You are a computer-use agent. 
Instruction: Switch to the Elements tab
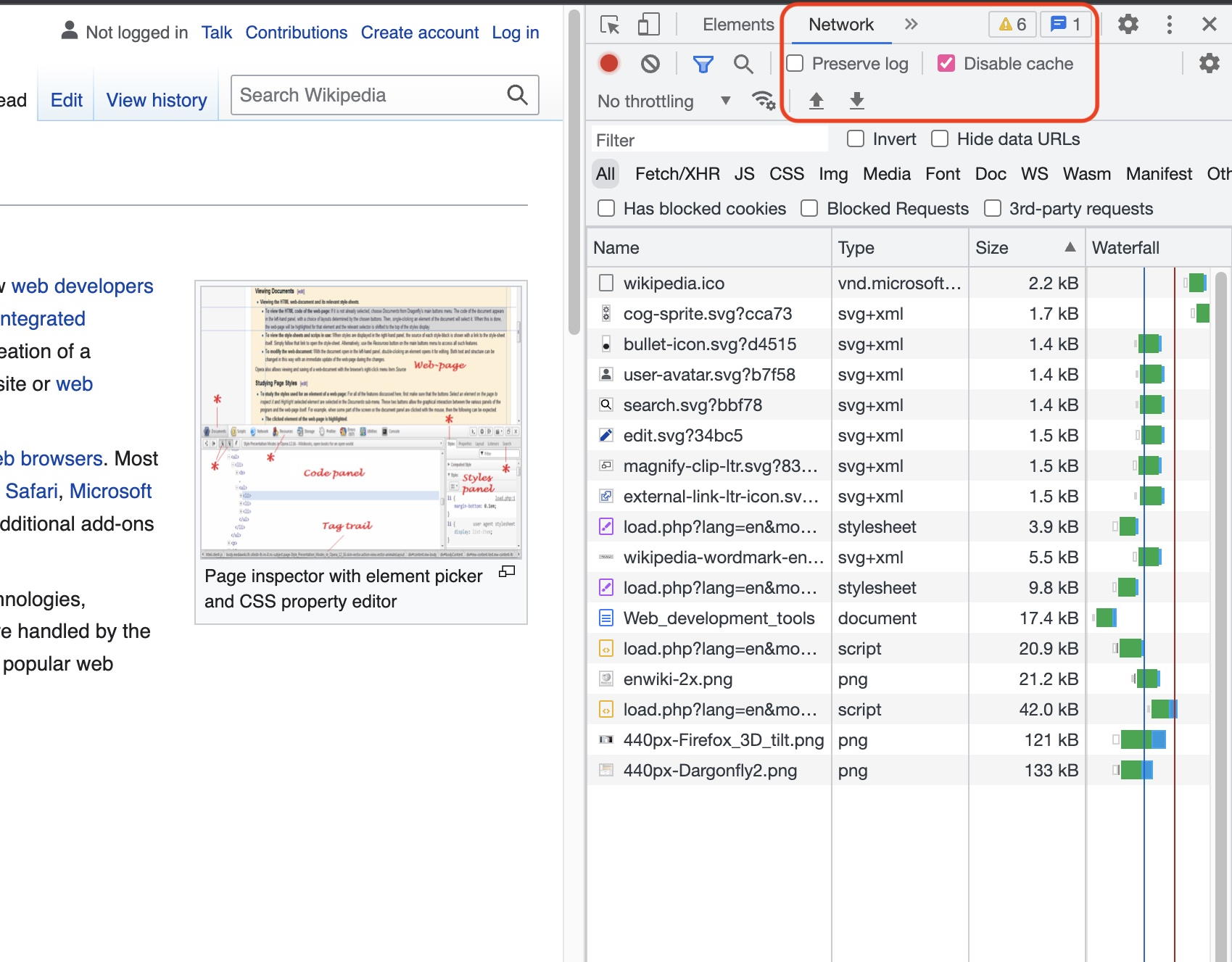[738, 25]
